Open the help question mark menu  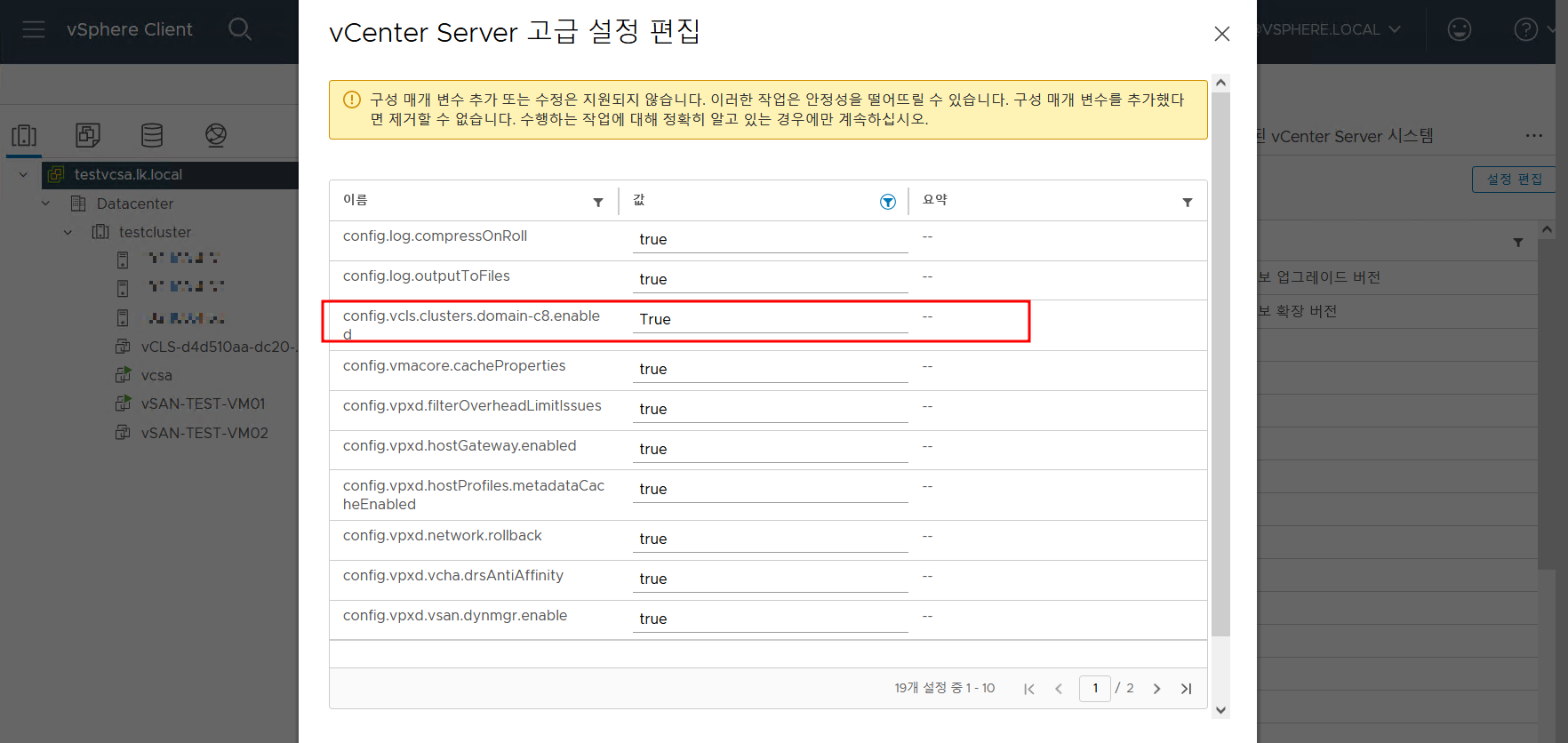pos(1525,29)
